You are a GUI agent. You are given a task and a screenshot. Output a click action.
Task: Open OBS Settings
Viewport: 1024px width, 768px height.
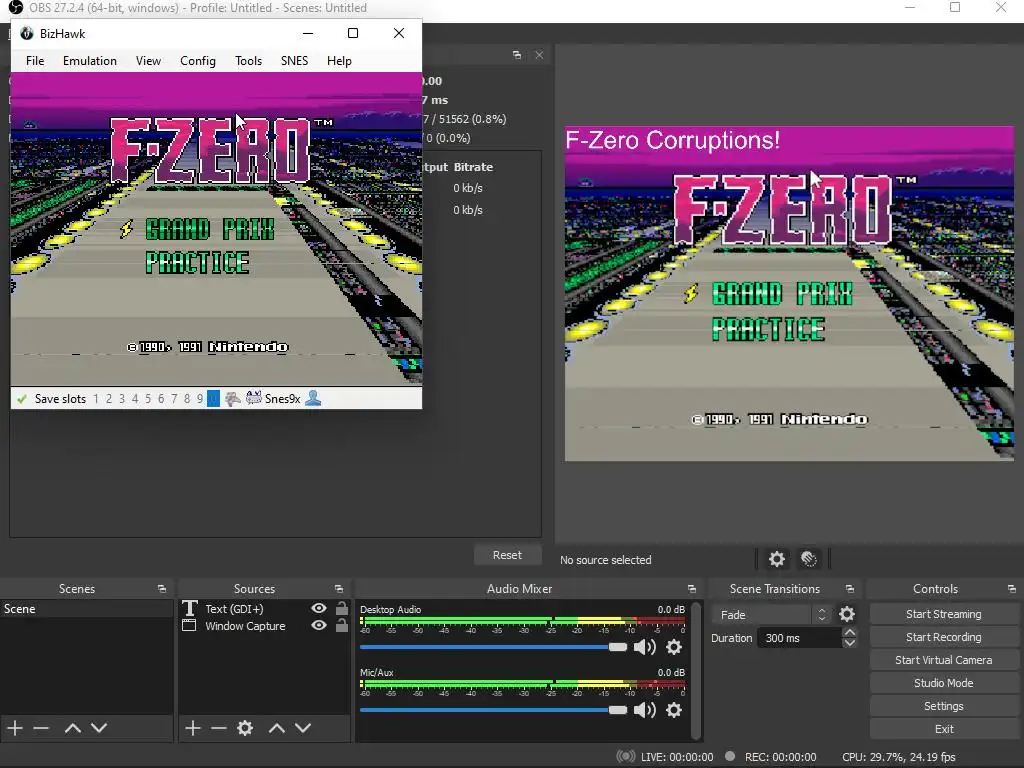coord(944,706)
